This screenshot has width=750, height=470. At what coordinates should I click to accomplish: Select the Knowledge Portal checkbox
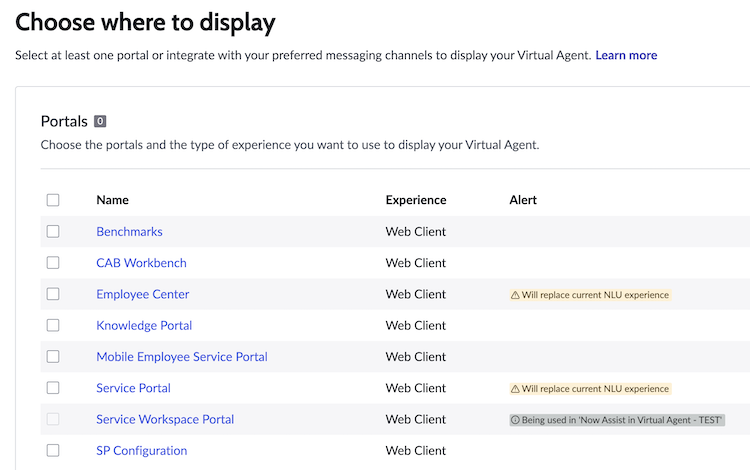53,325
